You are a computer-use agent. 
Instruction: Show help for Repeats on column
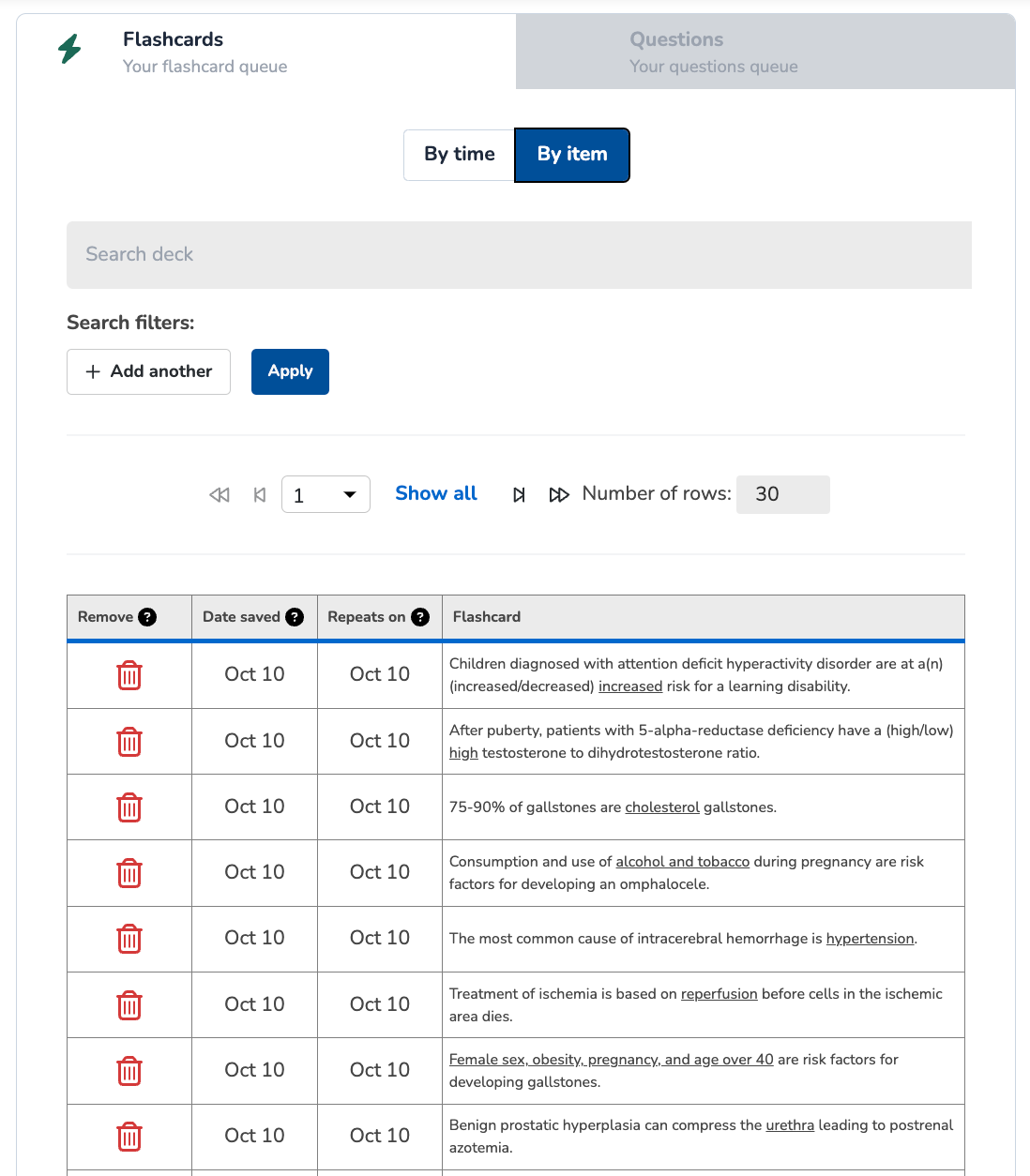coord(420,617)
